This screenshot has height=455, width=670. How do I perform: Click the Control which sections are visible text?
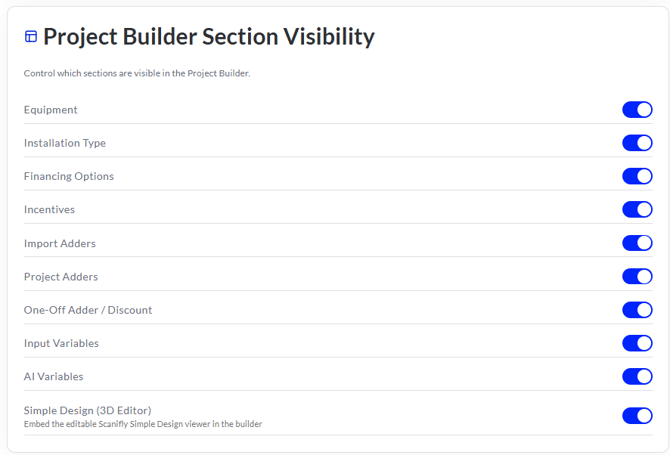[137, 73]
